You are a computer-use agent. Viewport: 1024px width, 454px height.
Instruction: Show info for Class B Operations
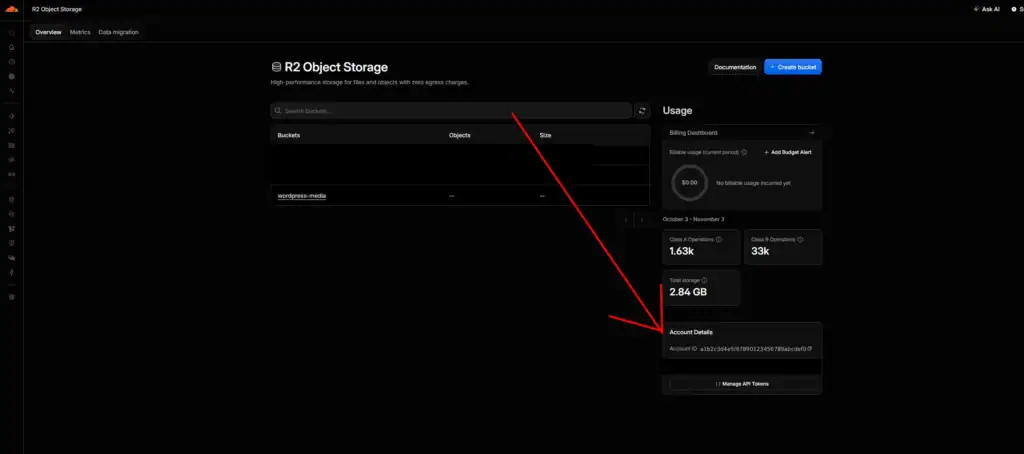click(x=800, y=239)
